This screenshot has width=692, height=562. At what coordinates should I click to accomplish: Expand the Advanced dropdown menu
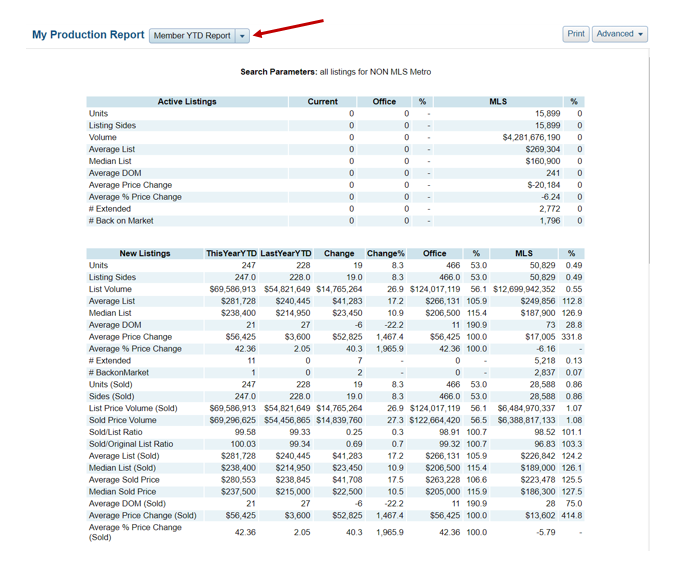tap(620, 34)
